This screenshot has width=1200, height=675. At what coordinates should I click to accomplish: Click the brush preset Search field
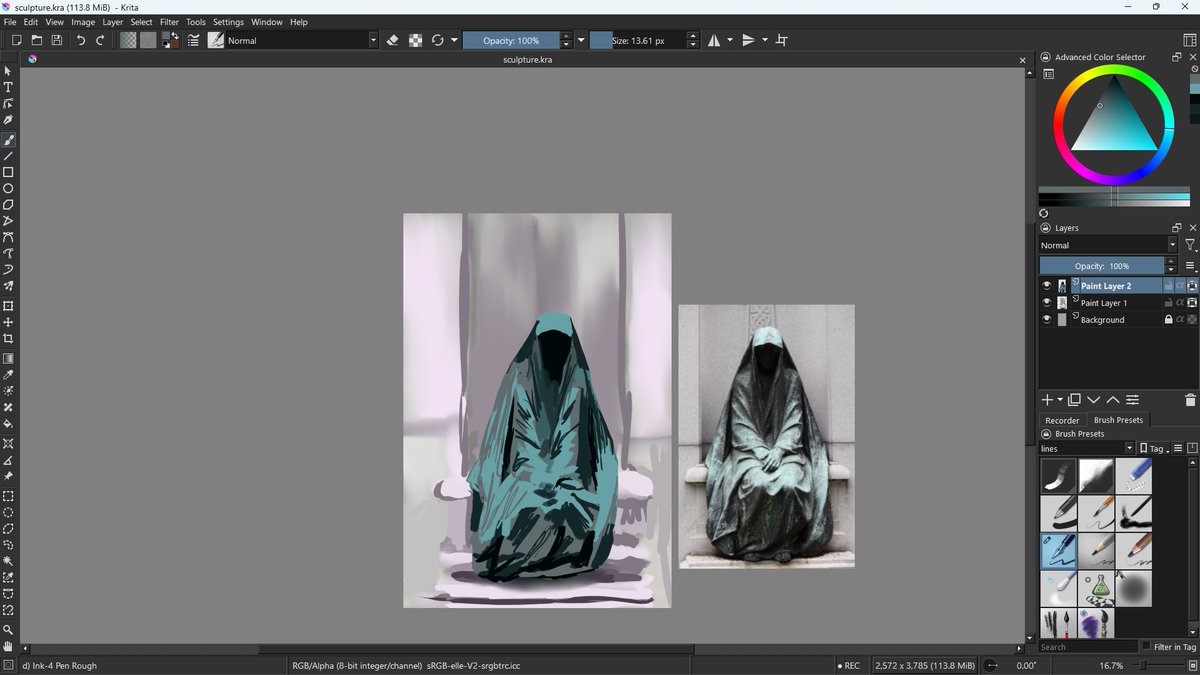pos(1088,647)
